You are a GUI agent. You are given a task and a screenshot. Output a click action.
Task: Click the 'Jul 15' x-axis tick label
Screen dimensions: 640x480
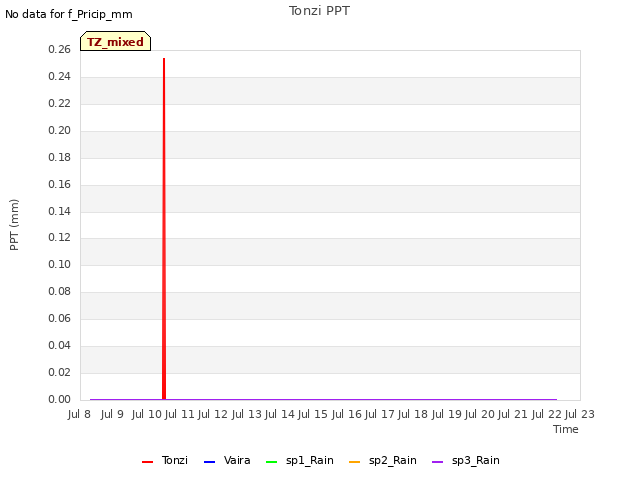[313, 414]
